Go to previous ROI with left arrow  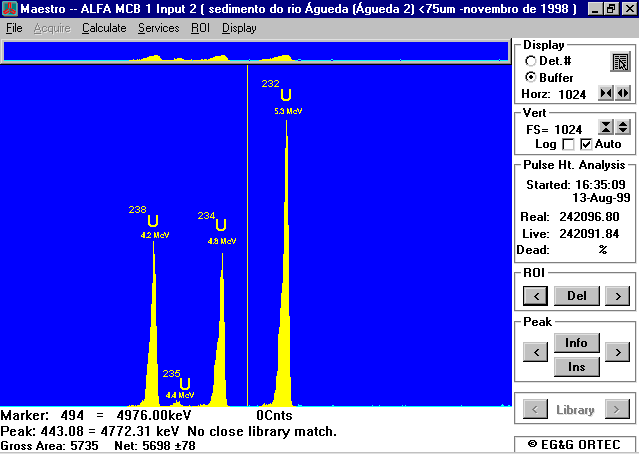point(535,295)
